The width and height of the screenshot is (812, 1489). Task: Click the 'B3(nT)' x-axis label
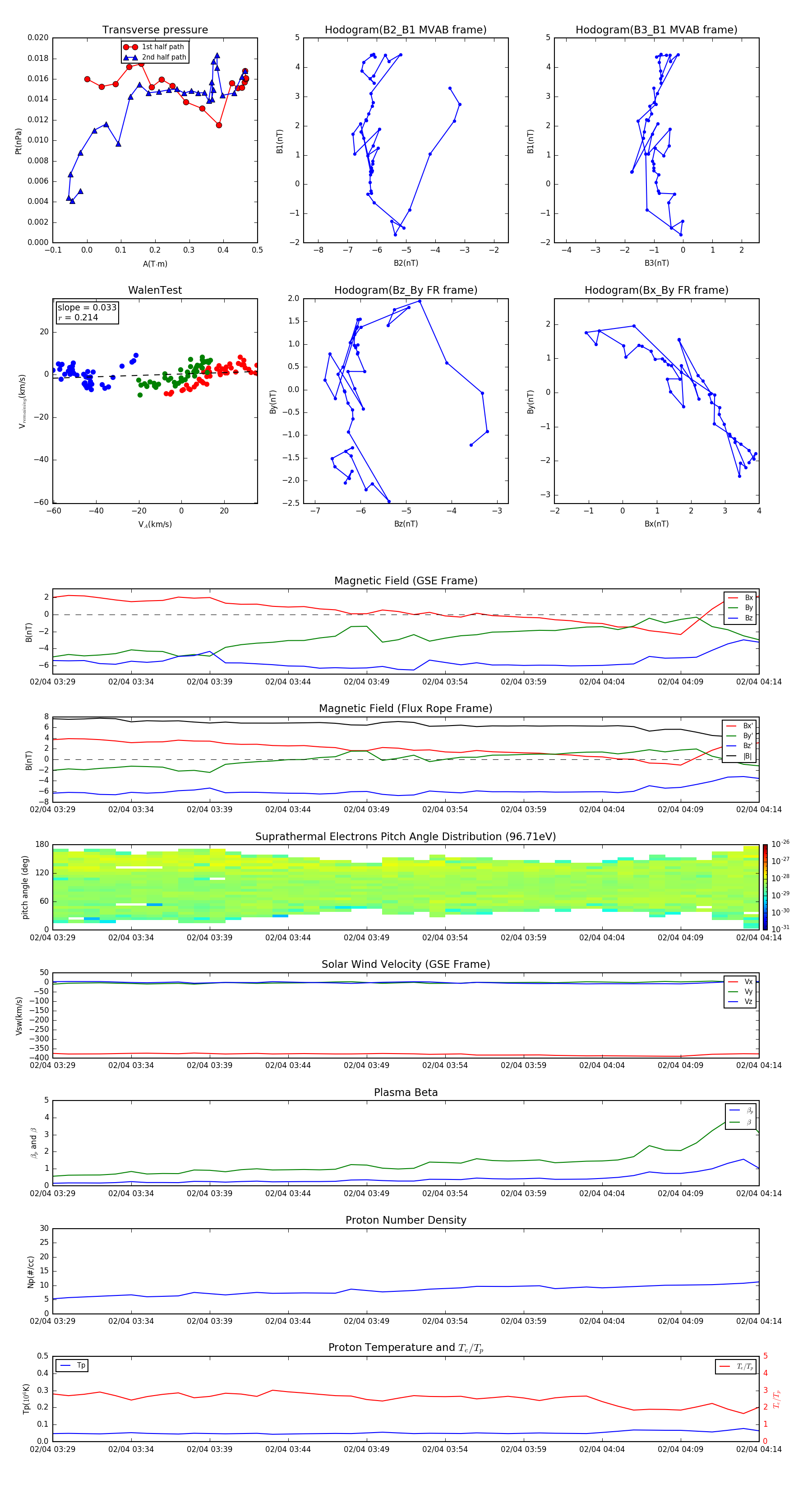point(656,263)
